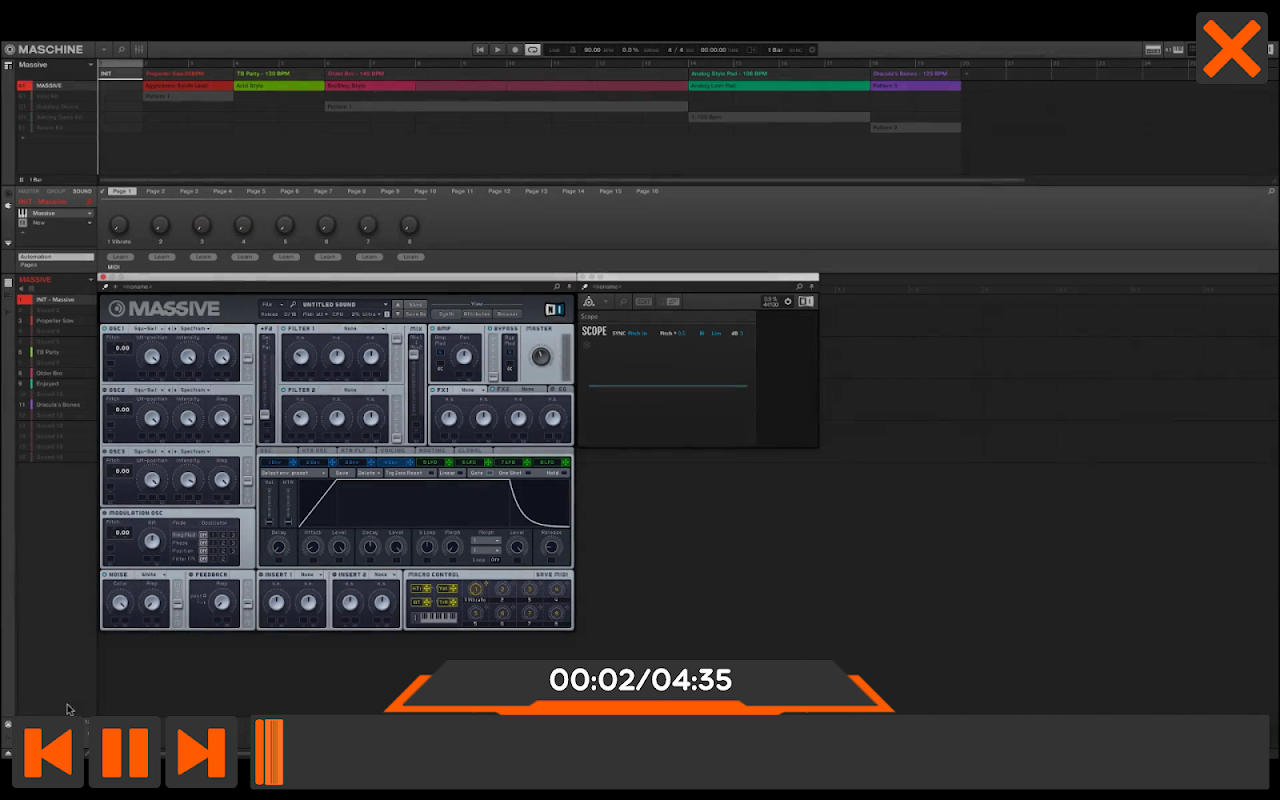Select the Older Bro sound slot

point(56,373)
